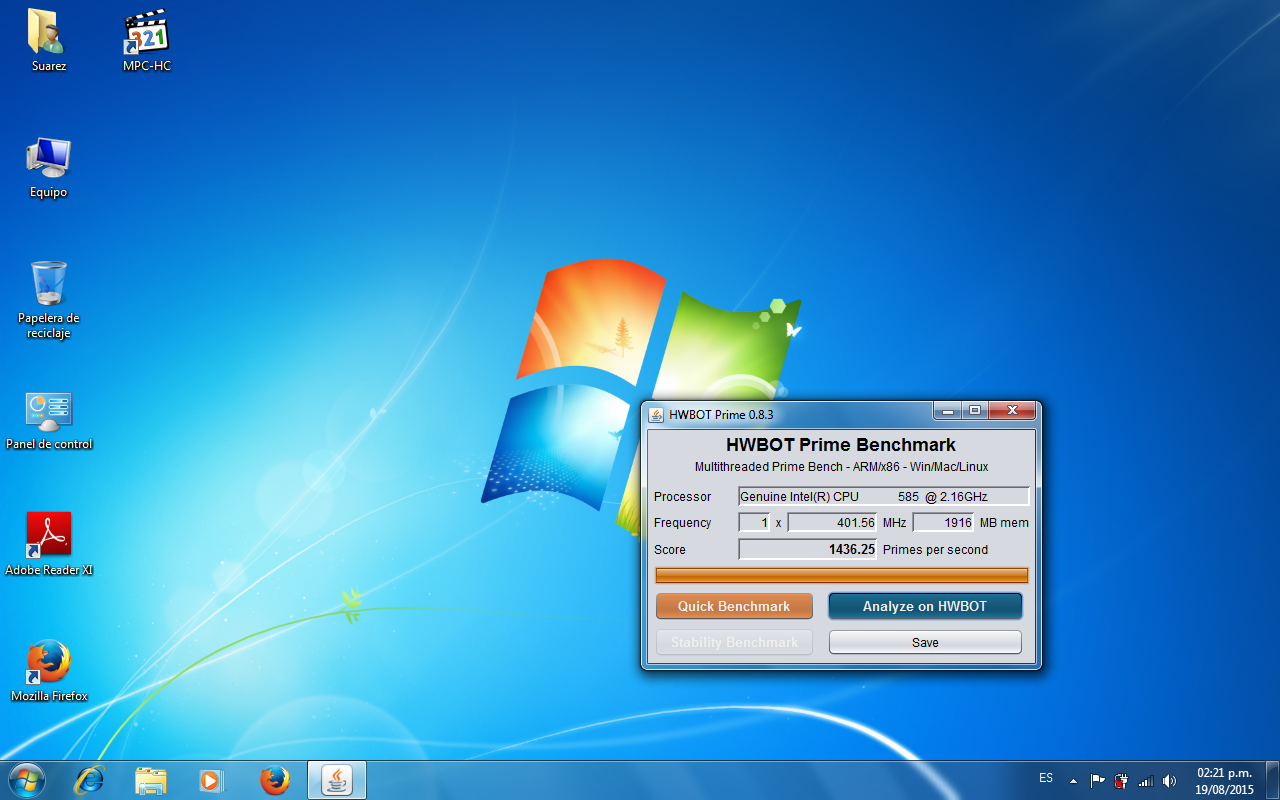Click the Save button
Screen dimensions: 1280x800
click(x=925, y=642)
